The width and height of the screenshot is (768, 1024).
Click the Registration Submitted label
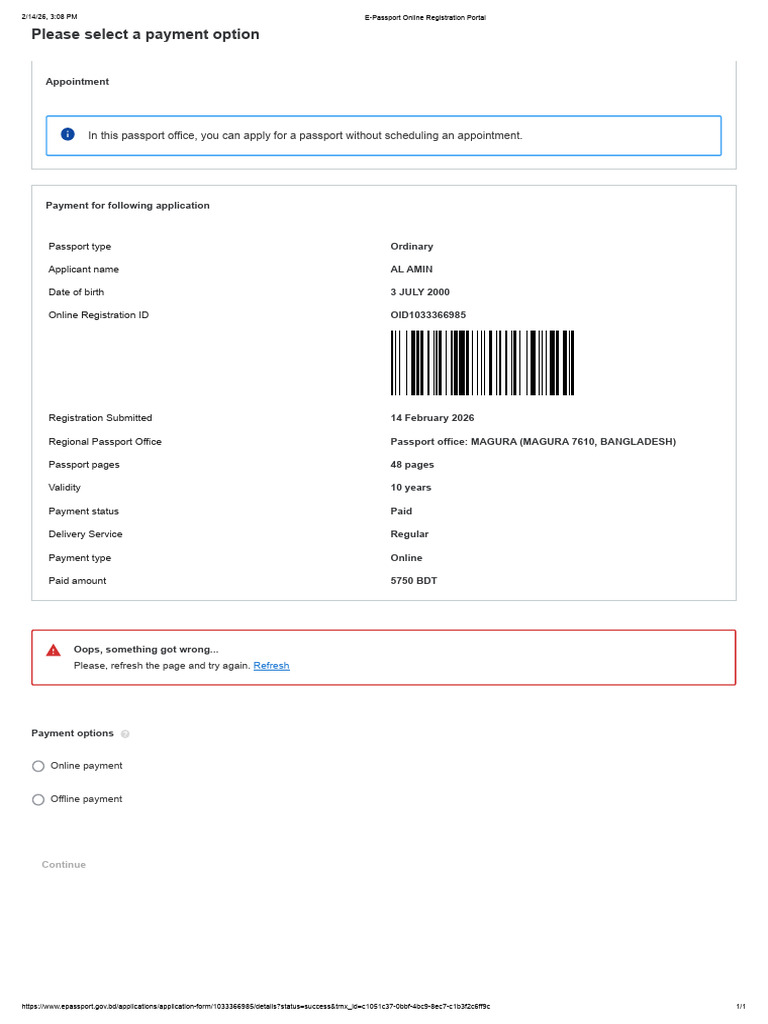(x=100, y=418)
